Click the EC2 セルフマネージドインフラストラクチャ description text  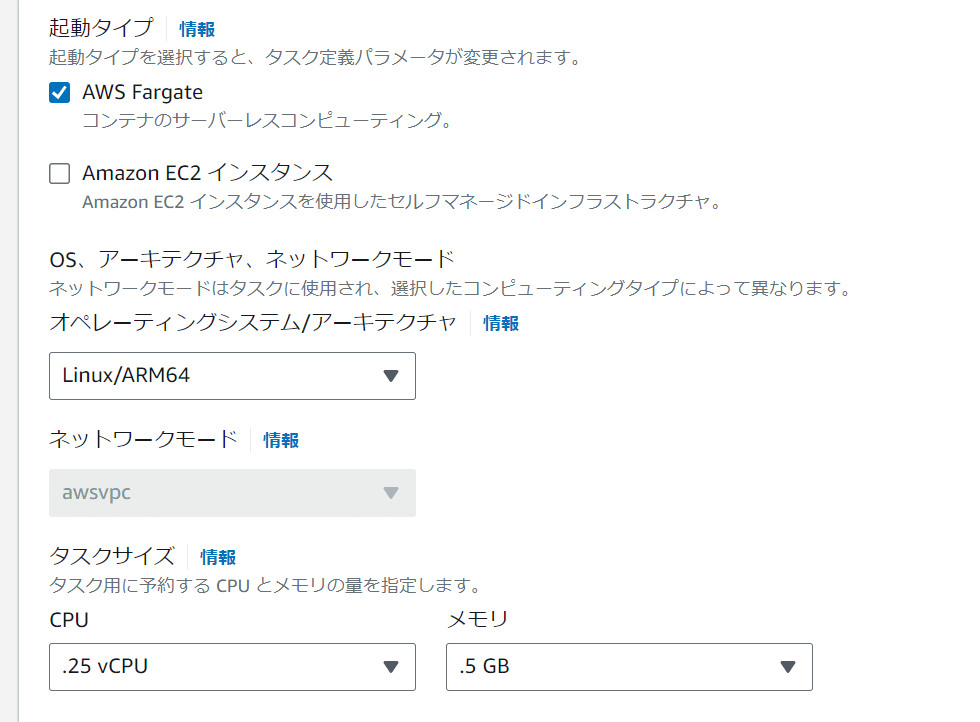tap(401, 202)
